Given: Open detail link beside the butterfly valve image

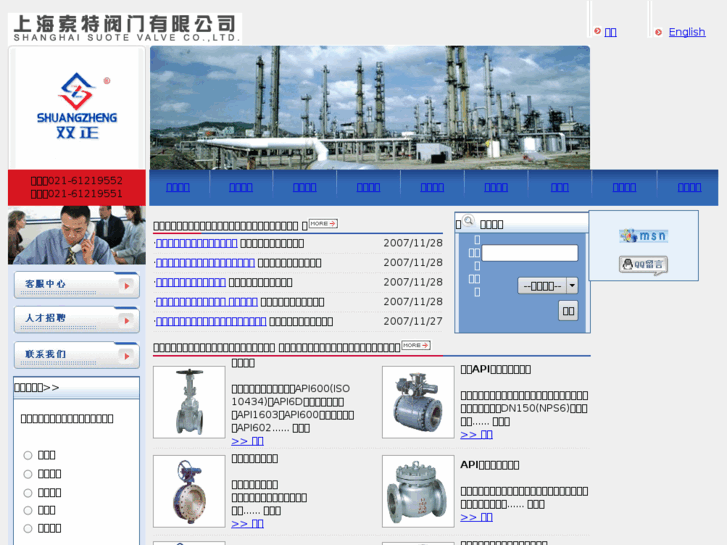Looking at the screenshot, I should tap(248, 524).
